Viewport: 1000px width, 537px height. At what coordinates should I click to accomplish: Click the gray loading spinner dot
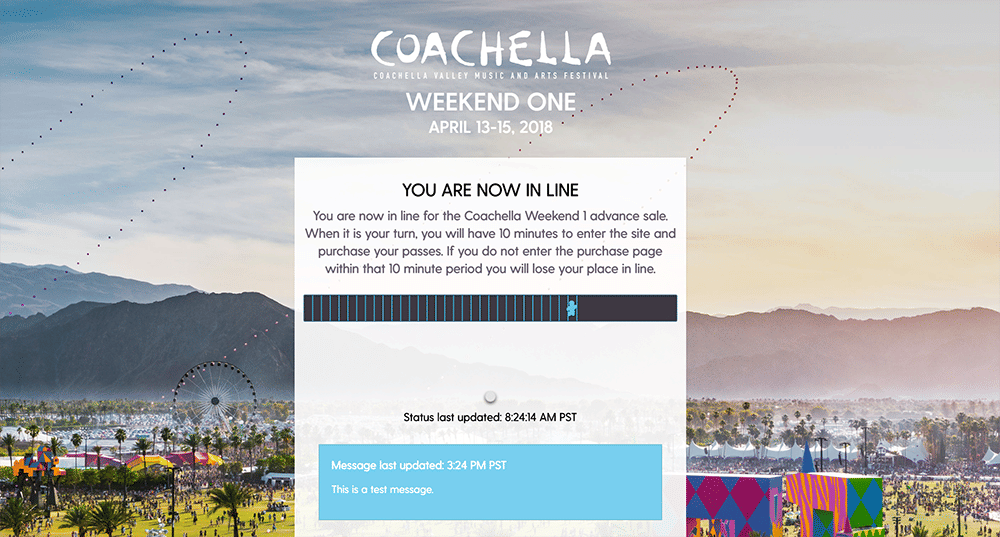click(490, 397)
